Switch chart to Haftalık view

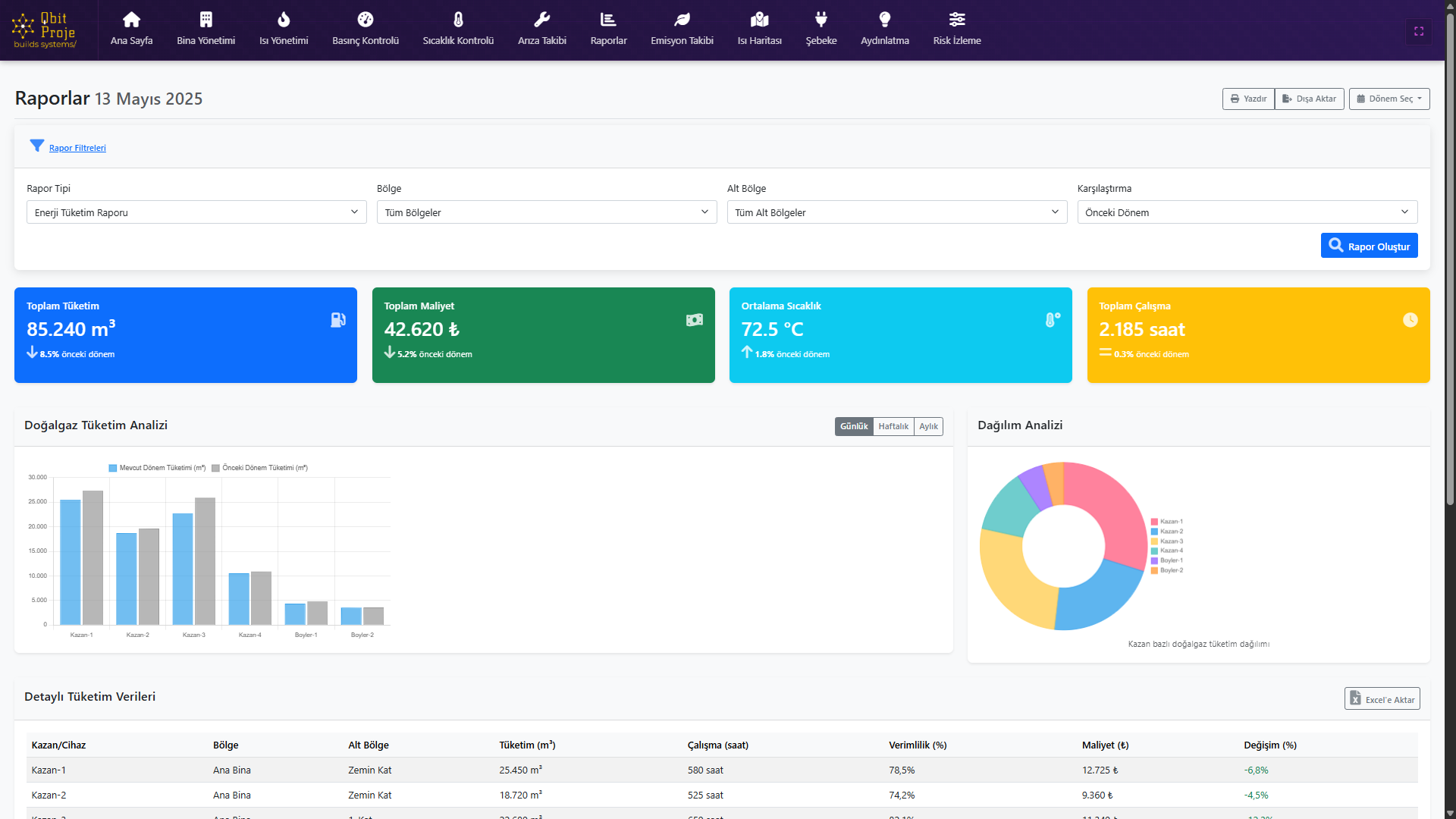point(893,426)
